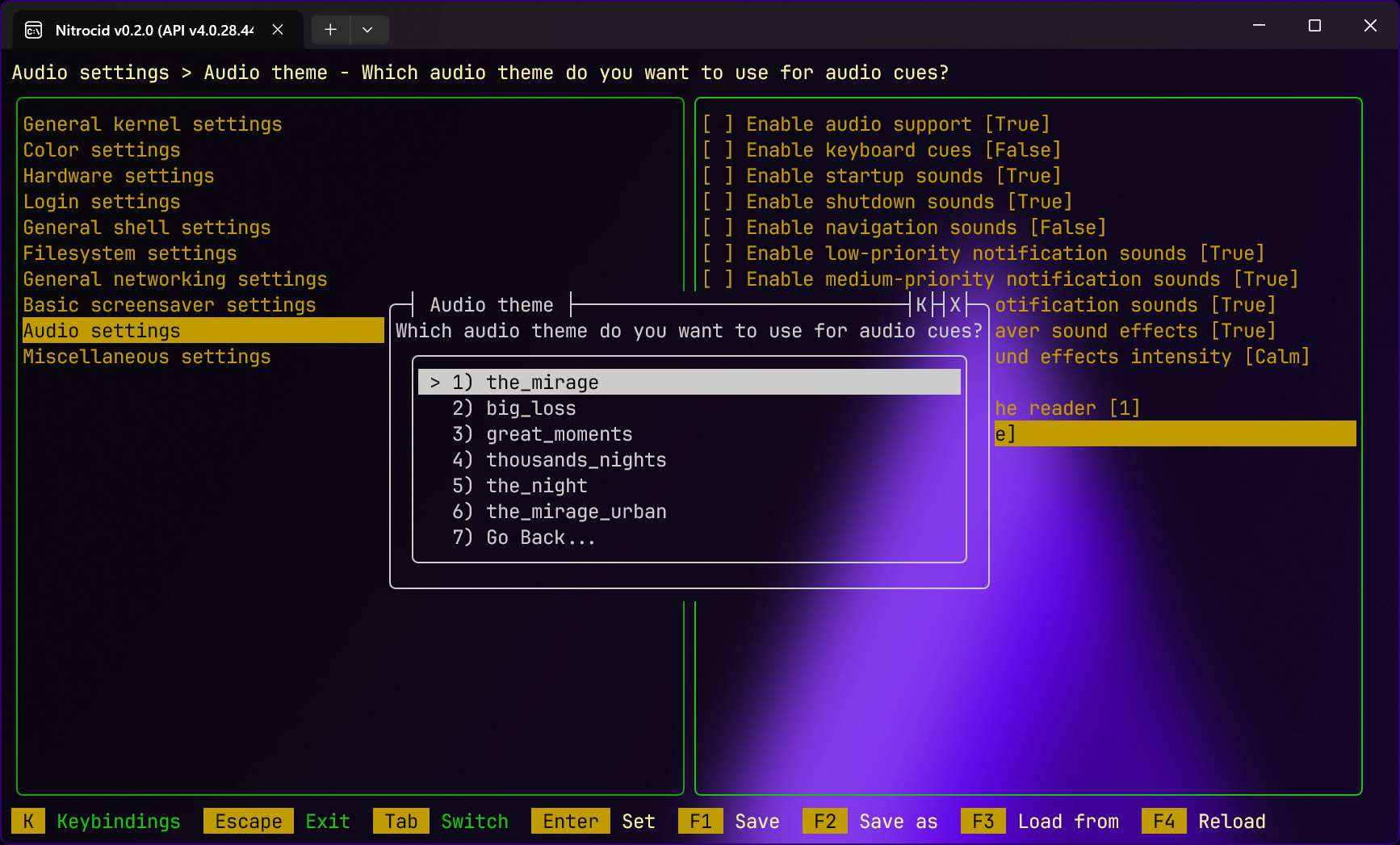Select sound effects intensity Calm setting

click(x=1152, y=357)
